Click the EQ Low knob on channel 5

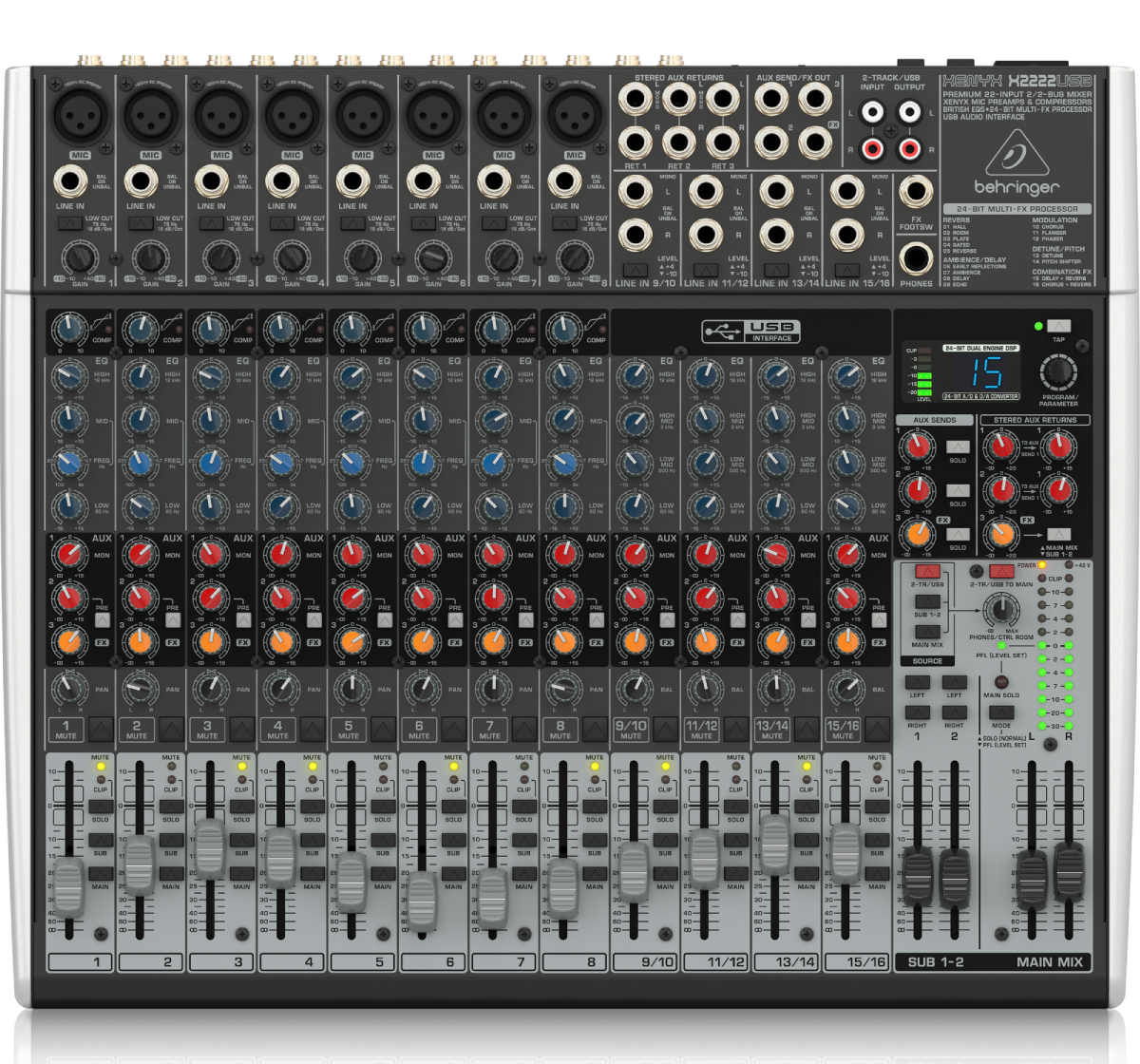pyautogui.click(x=351, y=506)
